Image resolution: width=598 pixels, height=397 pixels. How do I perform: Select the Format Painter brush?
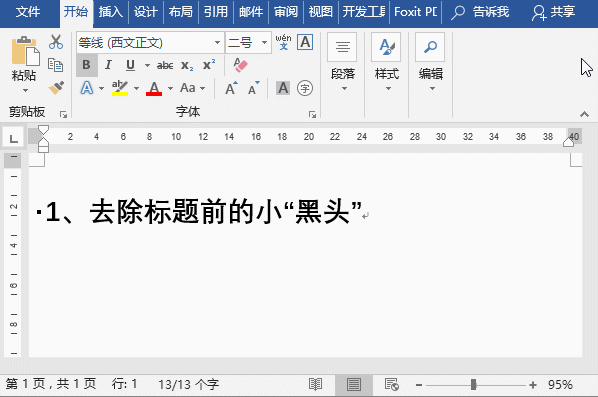pos(56,88)
